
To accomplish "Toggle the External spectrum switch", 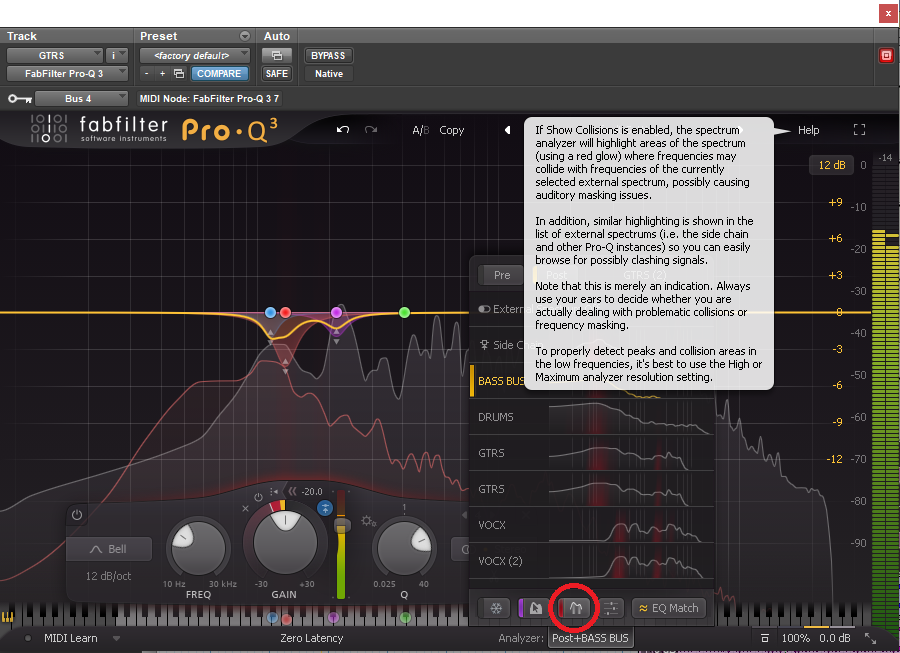I will 484,309.
